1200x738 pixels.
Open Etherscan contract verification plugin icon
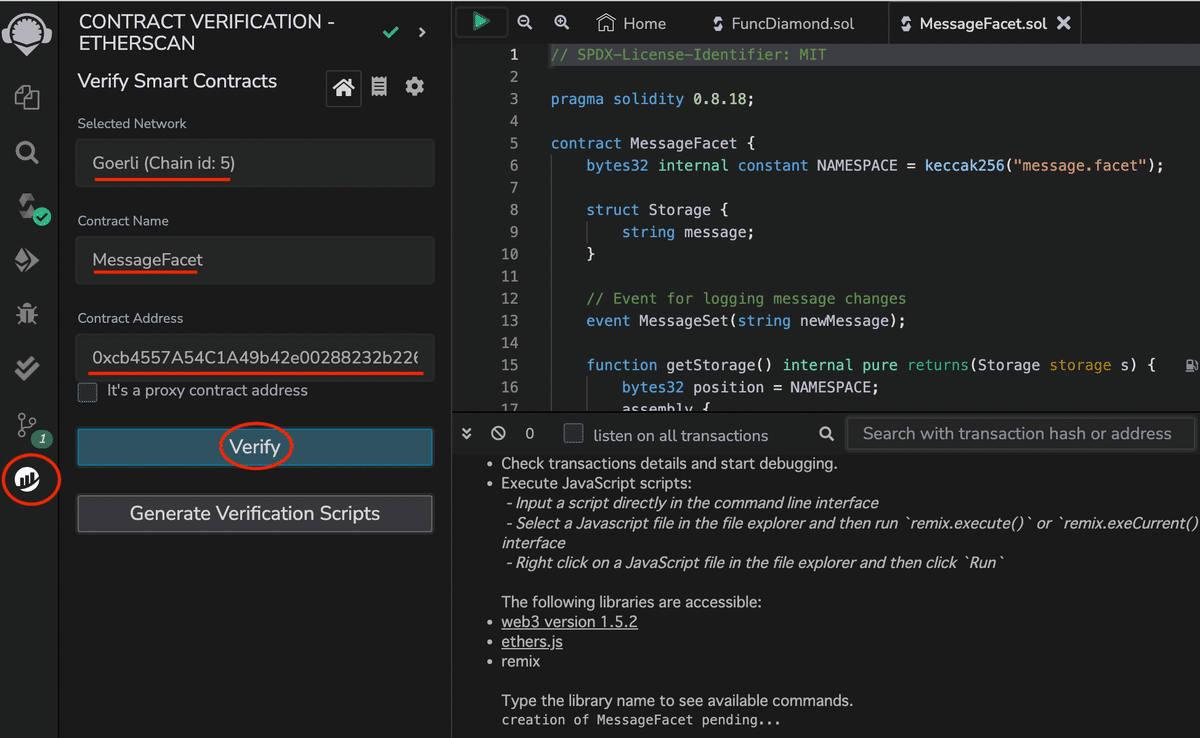pos(29,480)
